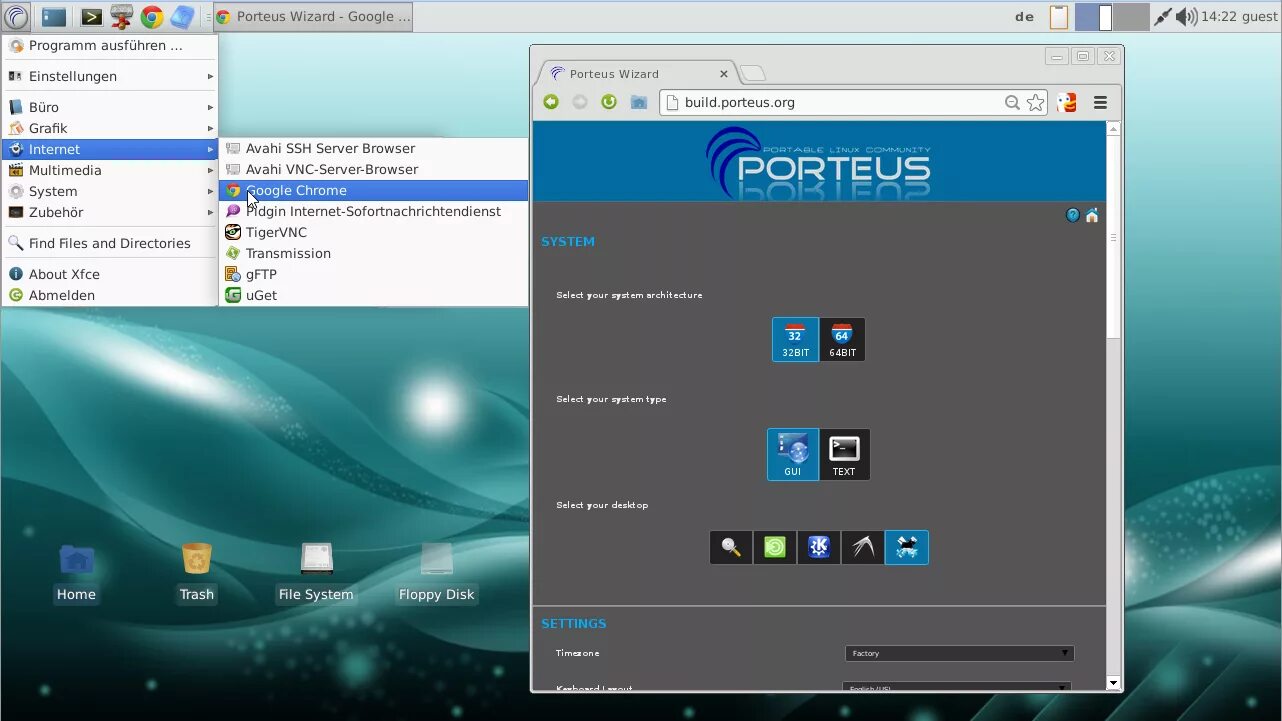Reload the Porteus Wizard page
The image size is (1282, 721).
tap(609, 102)
